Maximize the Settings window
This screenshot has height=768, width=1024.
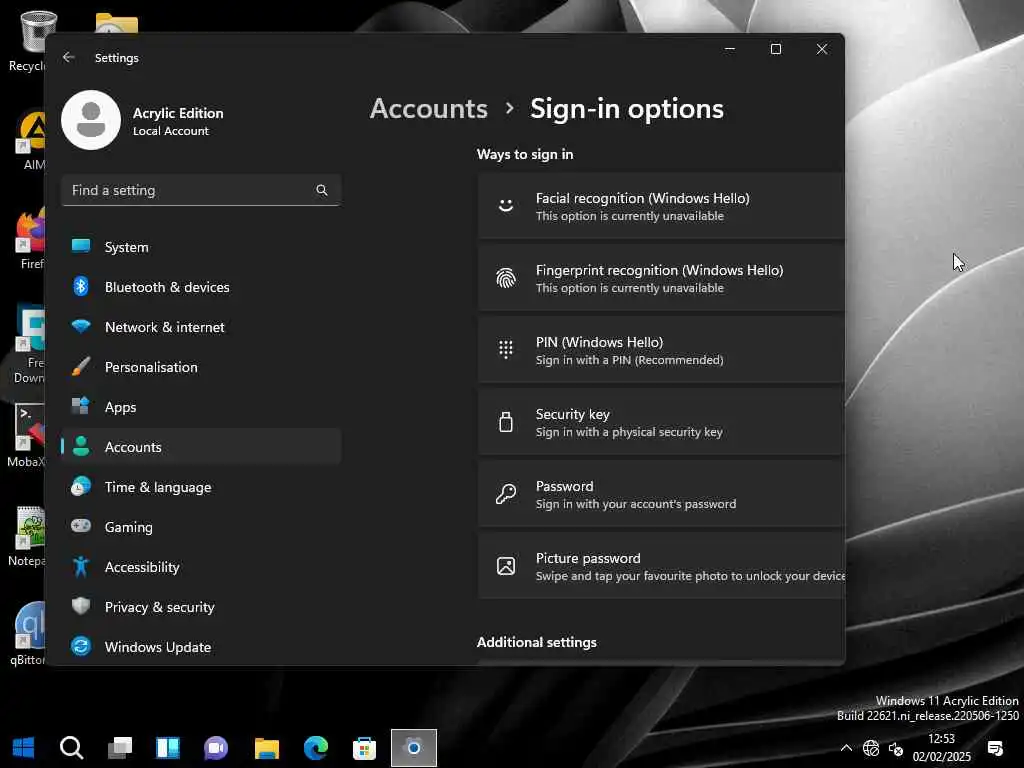click(x=776, y=49)
